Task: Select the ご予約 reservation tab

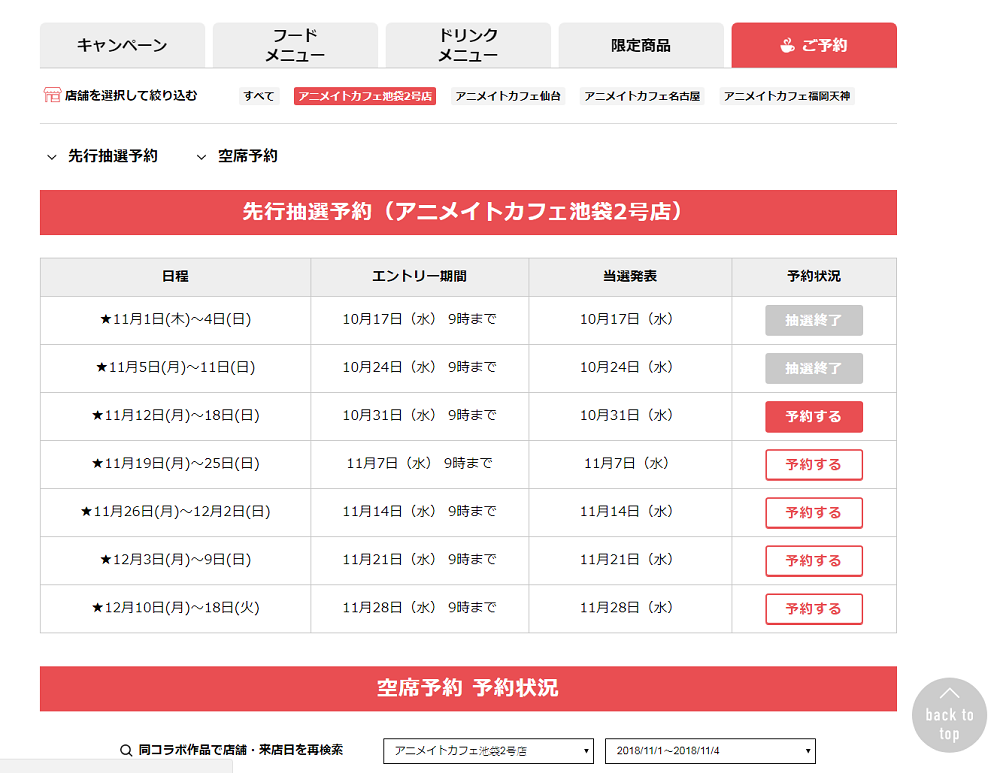Action: point(814,45)
